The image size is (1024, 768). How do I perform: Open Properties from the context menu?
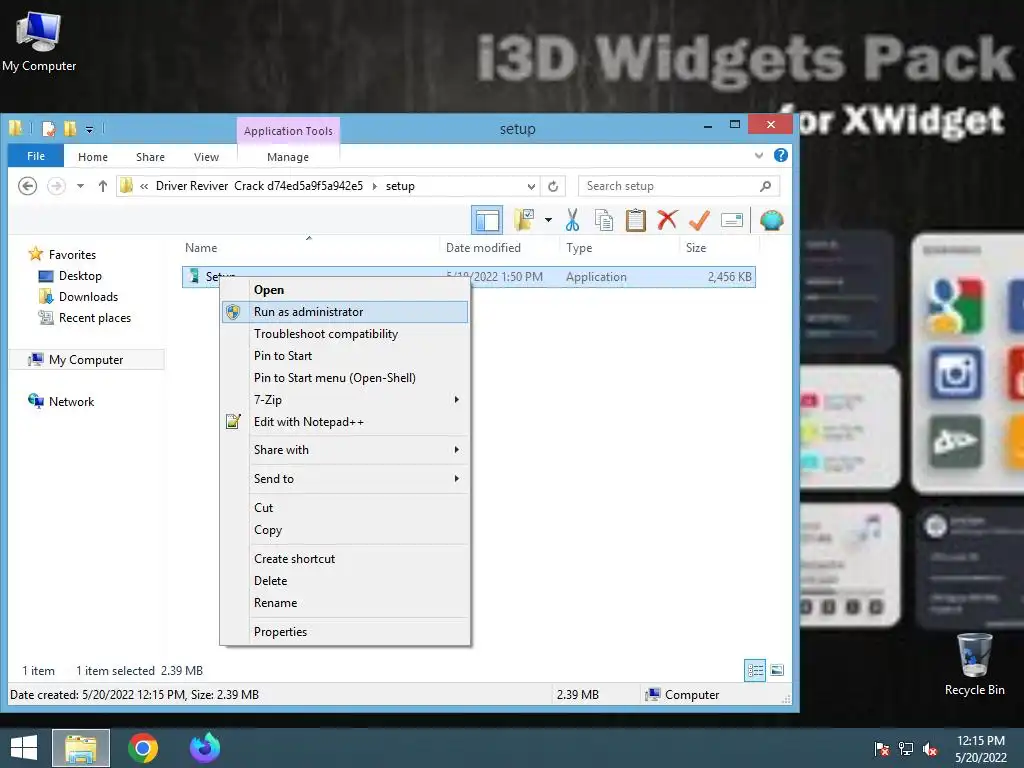[345, 632]
